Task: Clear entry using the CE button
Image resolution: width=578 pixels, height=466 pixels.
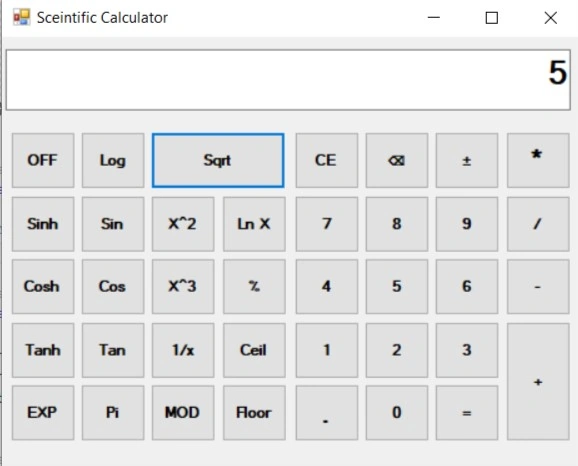Action: point(327,160)
